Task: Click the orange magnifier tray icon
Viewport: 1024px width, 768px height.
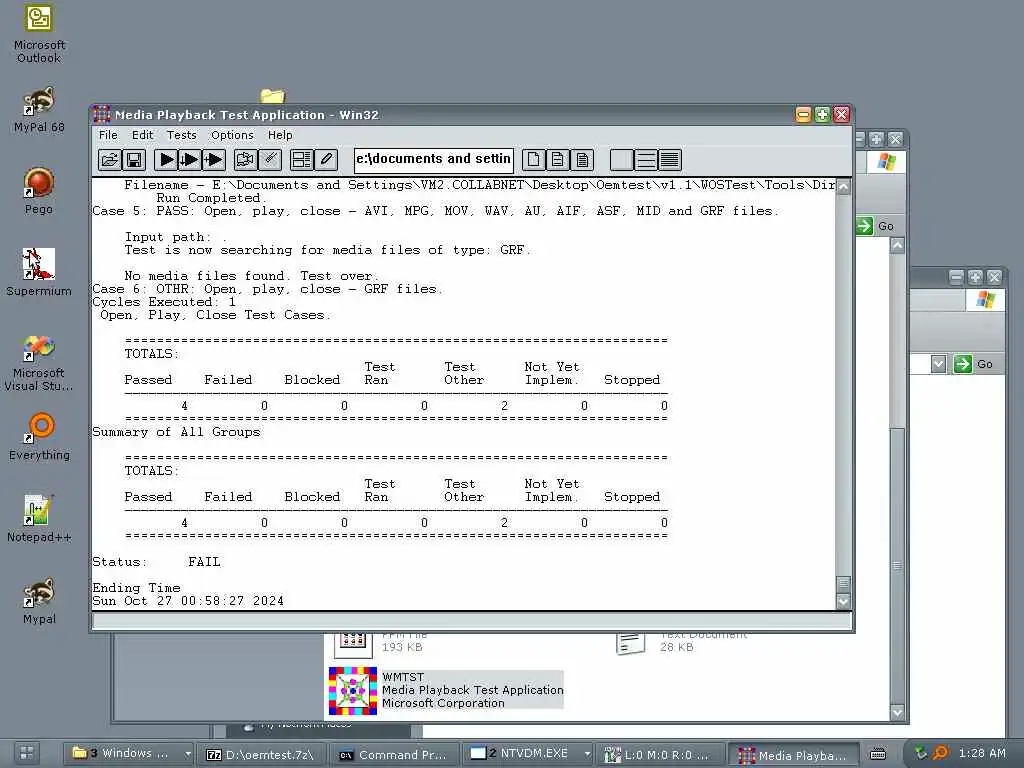Action: (x=940, y=753)
